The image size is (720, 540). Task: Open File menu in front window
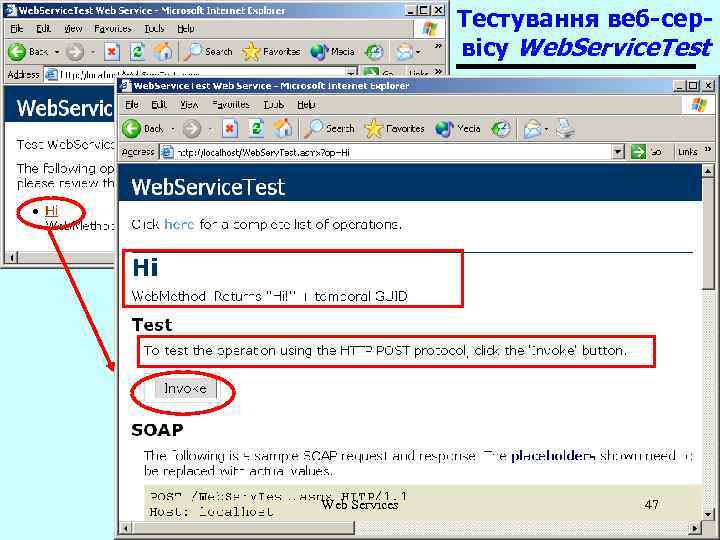click(x=132, y=105)
